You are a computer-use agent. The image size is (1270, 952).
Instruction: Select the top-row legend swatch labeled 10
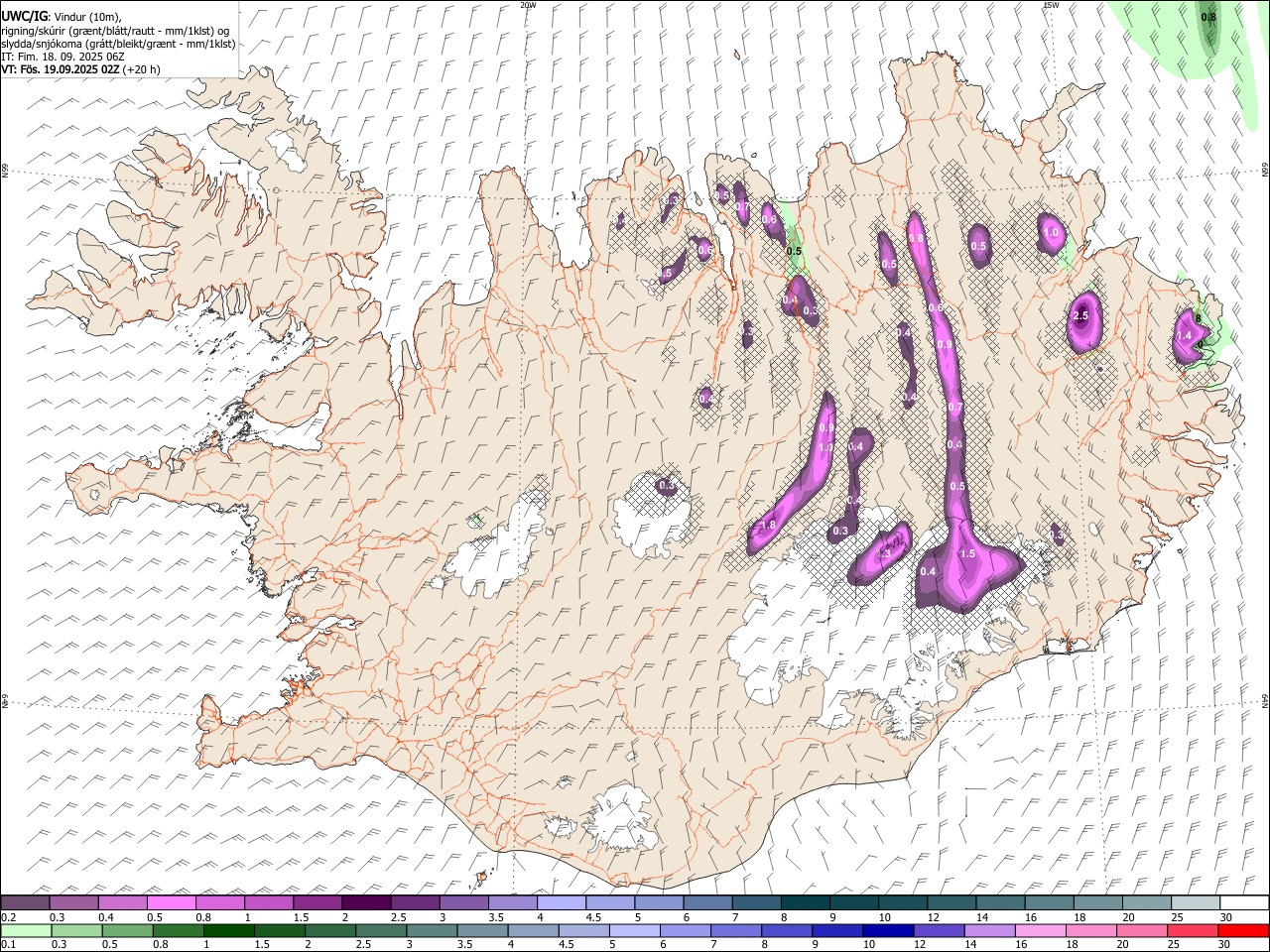[x=903, y=903]
